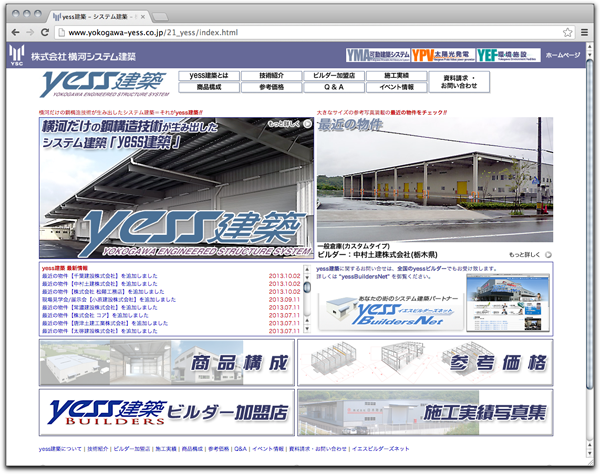This screenshot has height=474, width=600.
Task: Open the 常盤建設株式会社 news entry
Action: [x=99, y=308]
